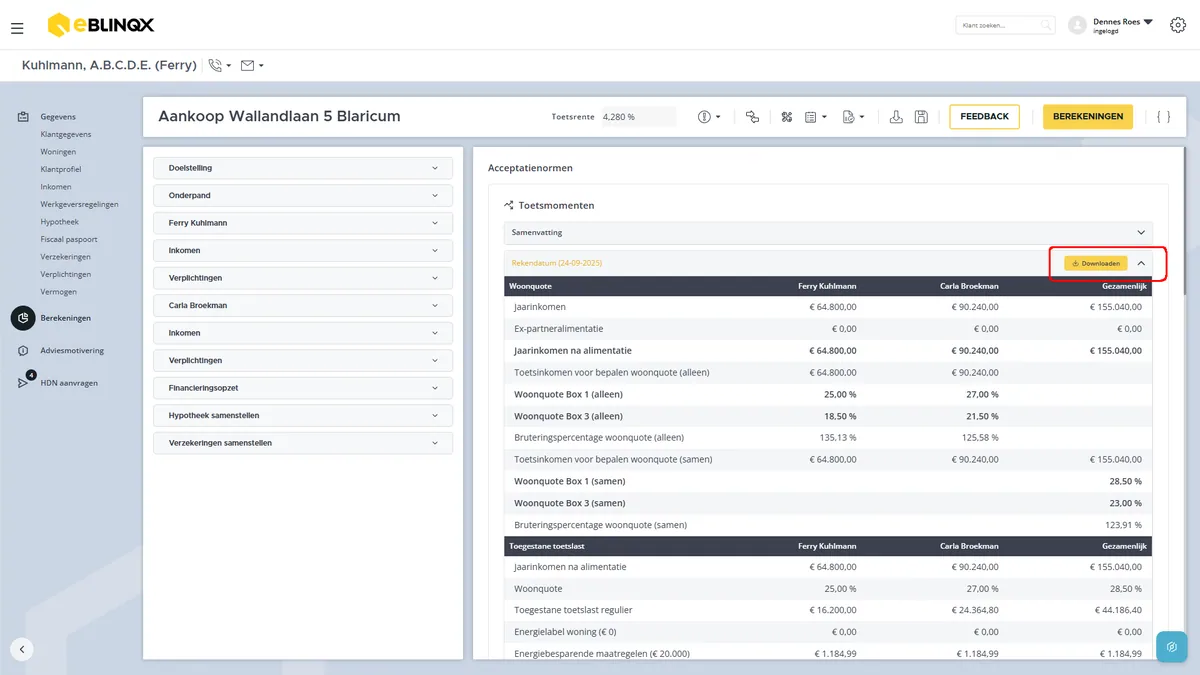Open Fiscaal paspoort in the sidebar
Viewport: 1200px width, 675px height.
[69, 239]
